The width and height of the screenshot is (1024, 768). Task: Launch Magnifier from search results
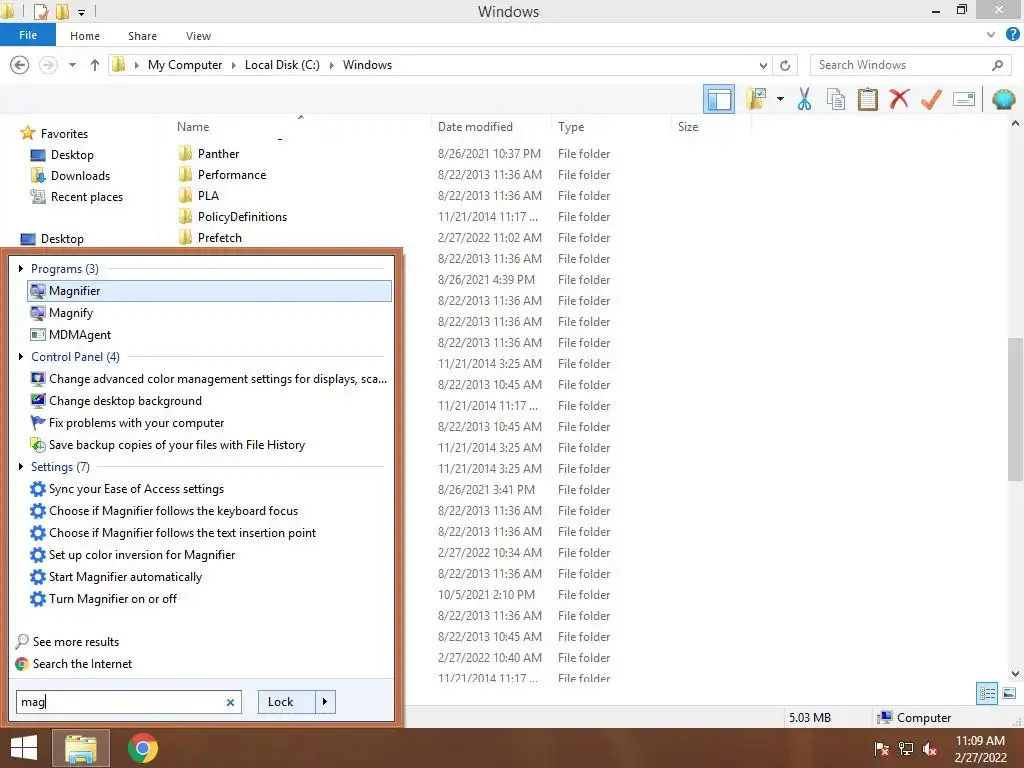[x=210, y=291]
